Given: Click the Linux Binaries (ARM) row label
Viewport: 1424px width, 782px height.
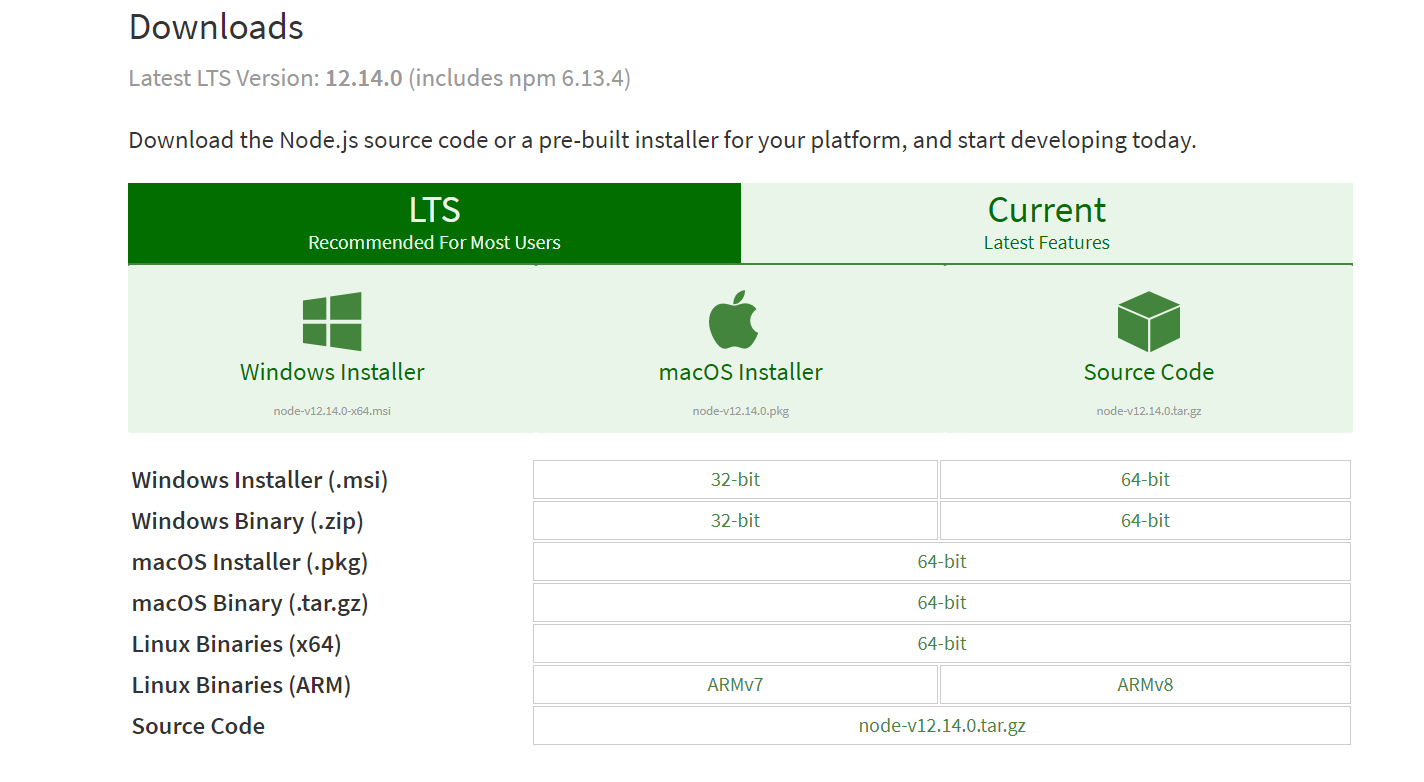Looking at the screenshot, I should click(x=241, y=685).
